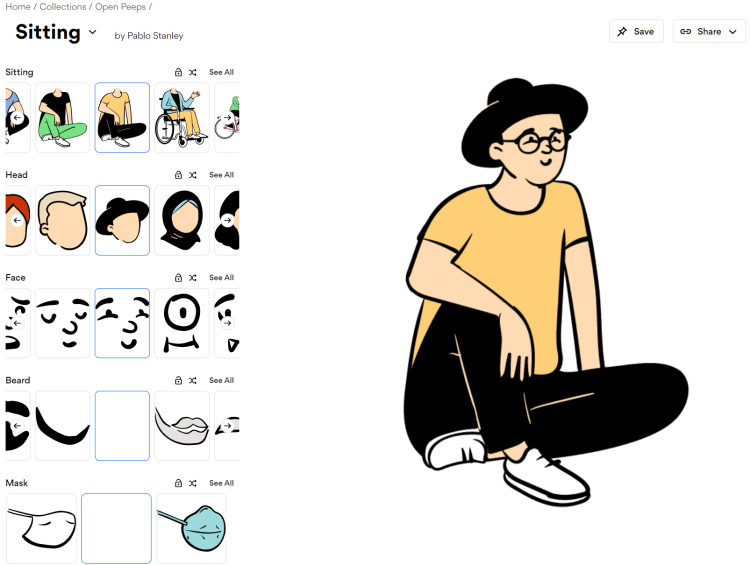Go to previous Sitting poses with left arrow
Image resolution: width=750 pixels, height=565 pixels.
[x=17, y=117]
